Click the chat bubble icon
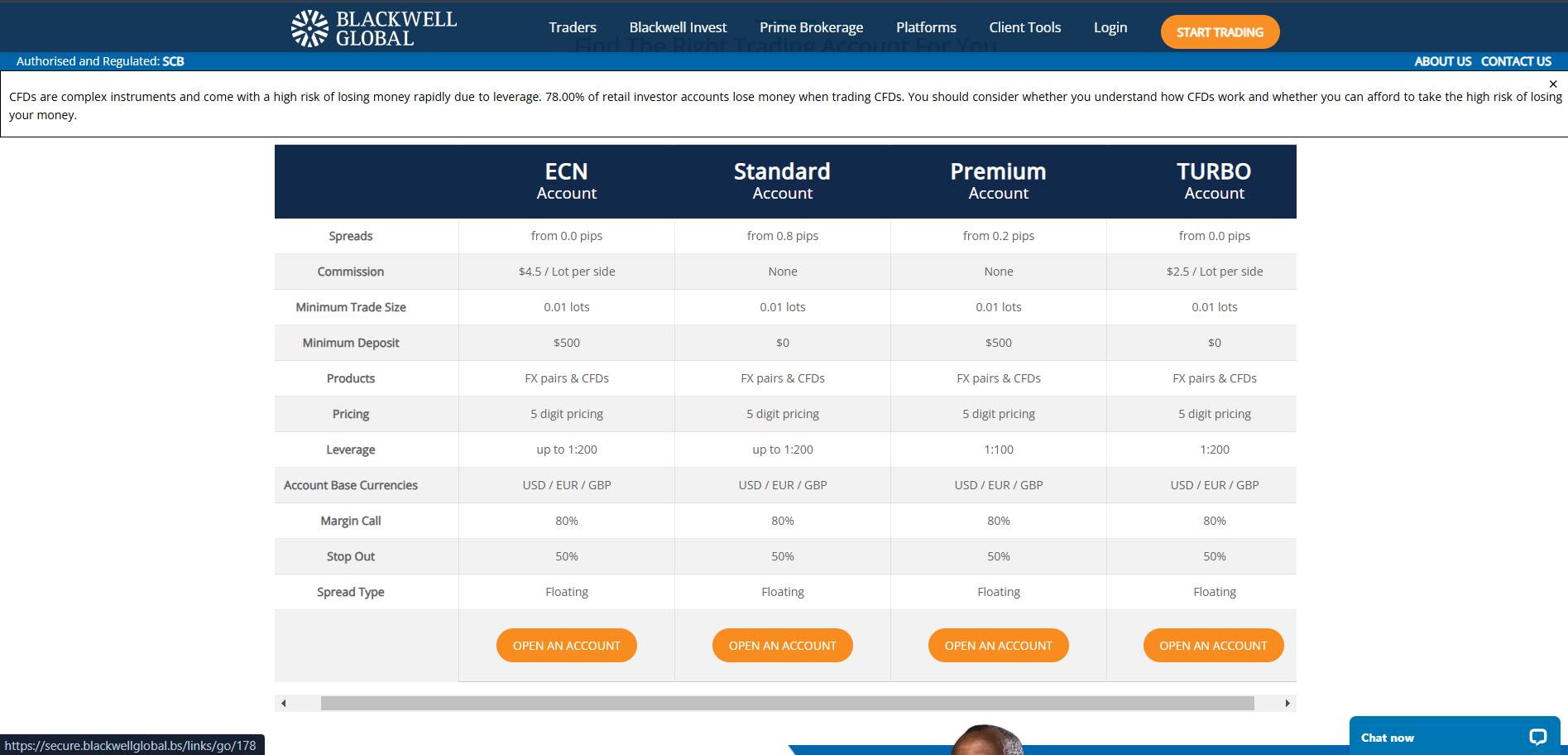Viewport: 1568px width, 755px height. (1537, 737)
